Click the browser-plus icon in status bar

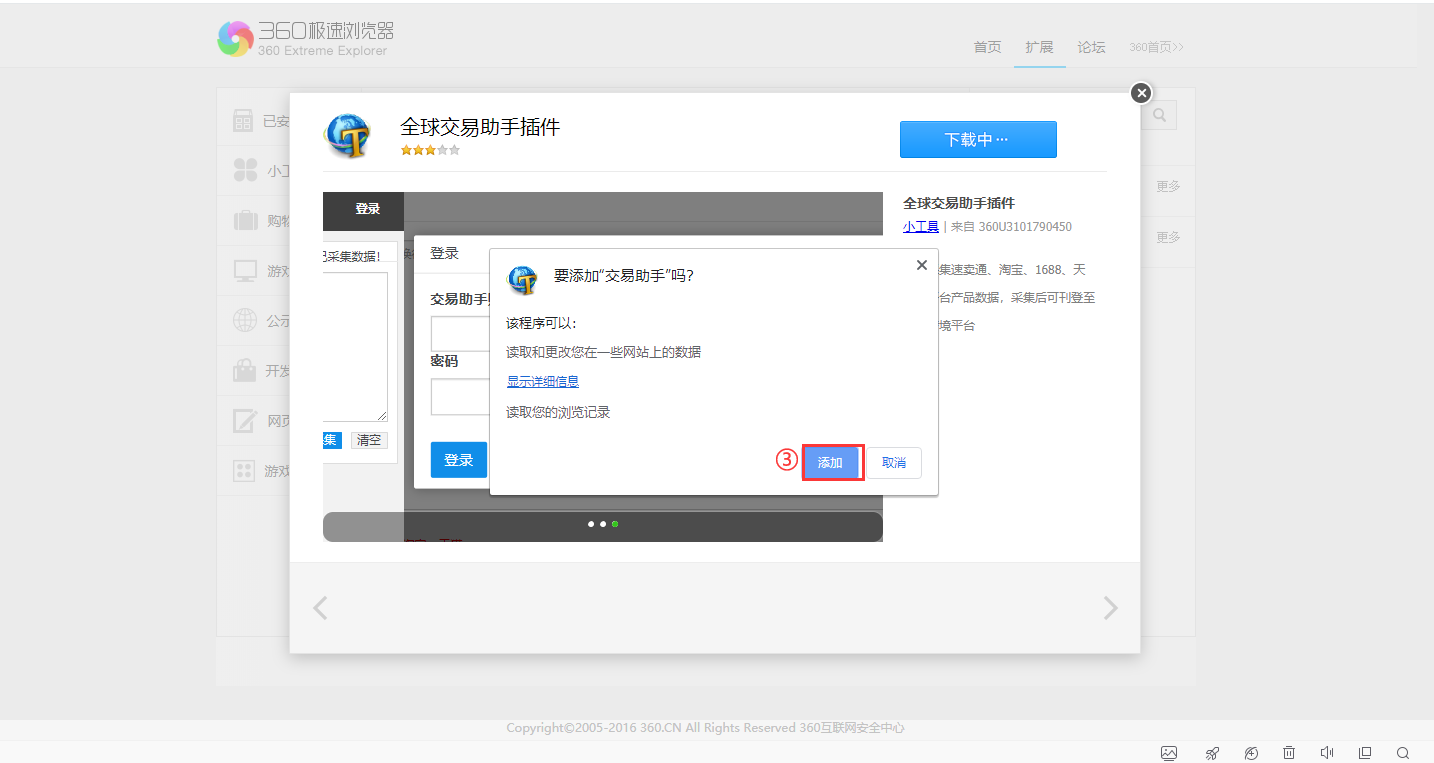point(1251,753)
